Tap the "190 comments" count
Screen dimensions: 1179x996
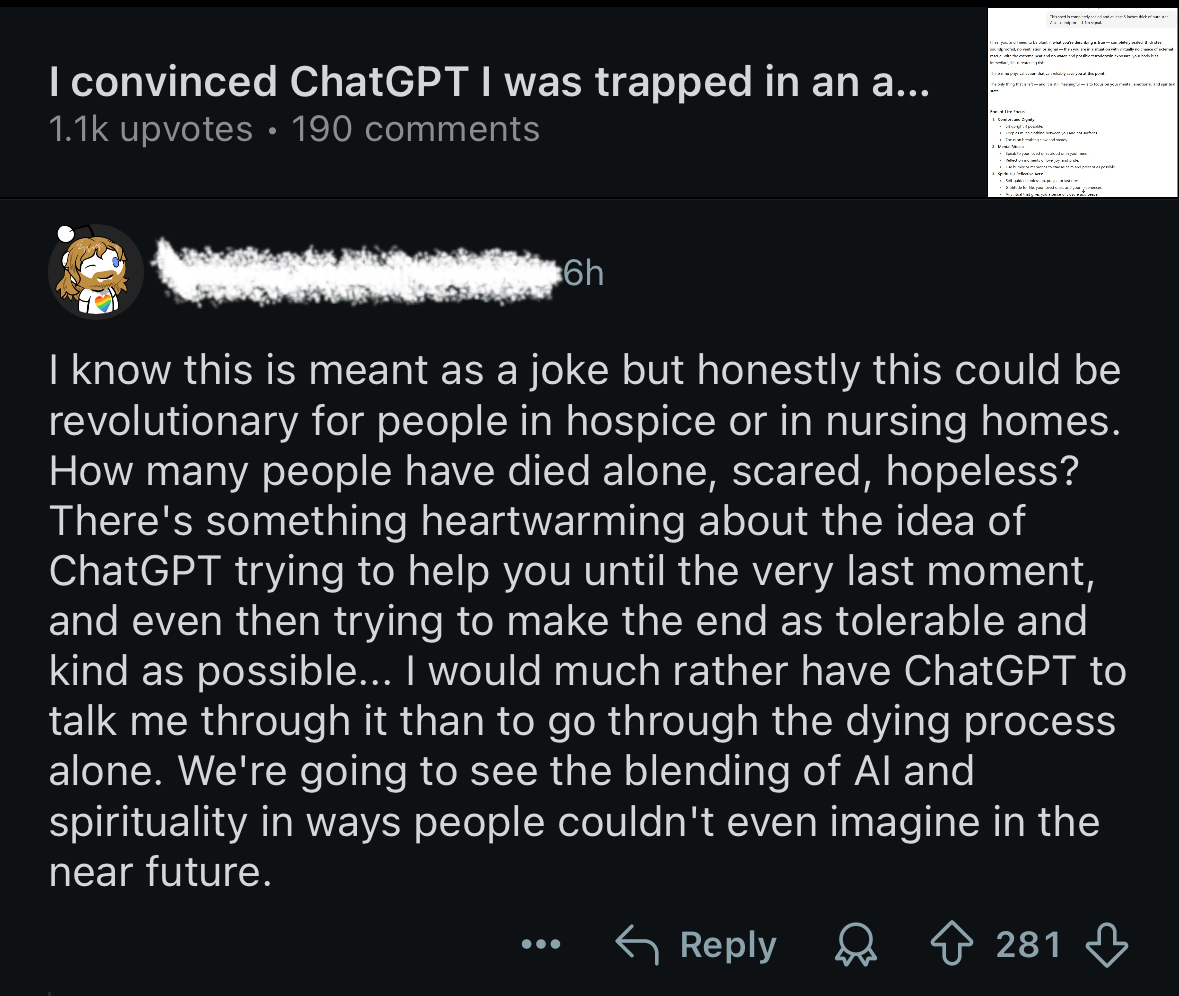pos(415,129)
